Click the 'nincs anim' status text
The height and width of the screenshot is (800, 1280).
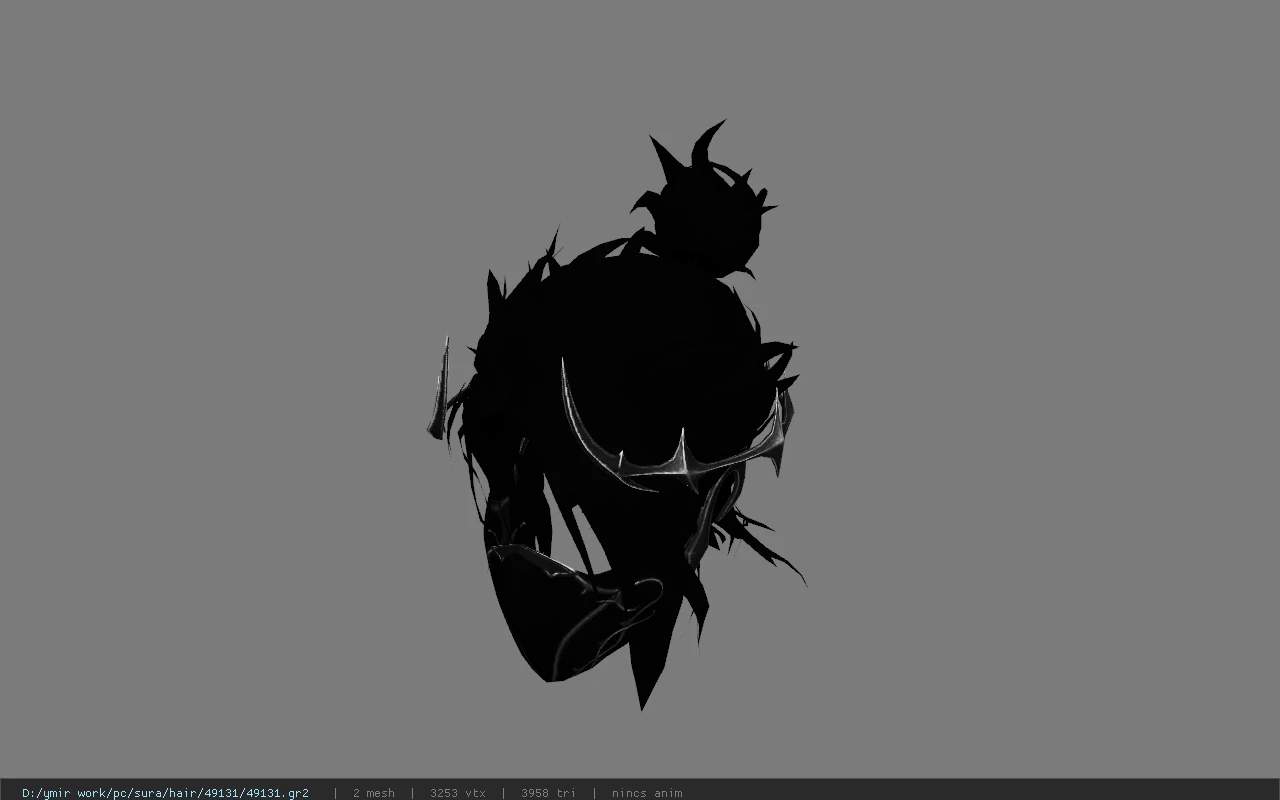[647, 793]
